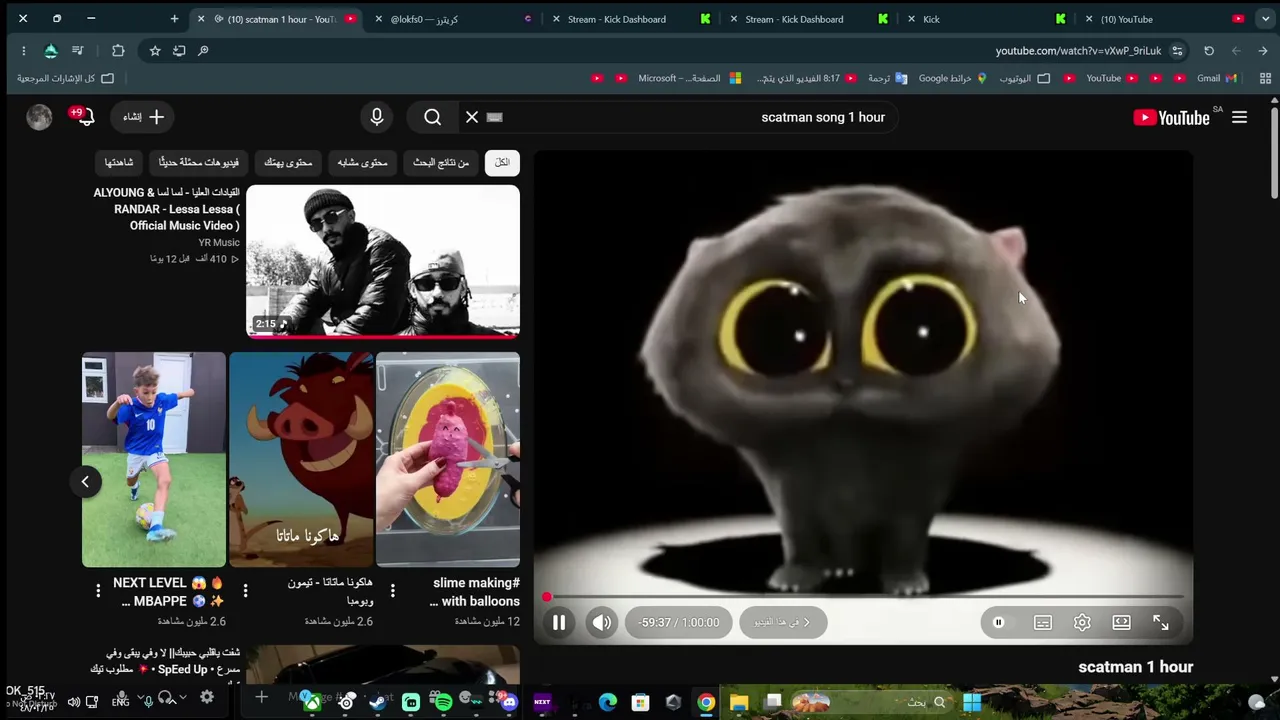
Task: Open the browser extensions puzzle icon
Action: click(118, 51)
